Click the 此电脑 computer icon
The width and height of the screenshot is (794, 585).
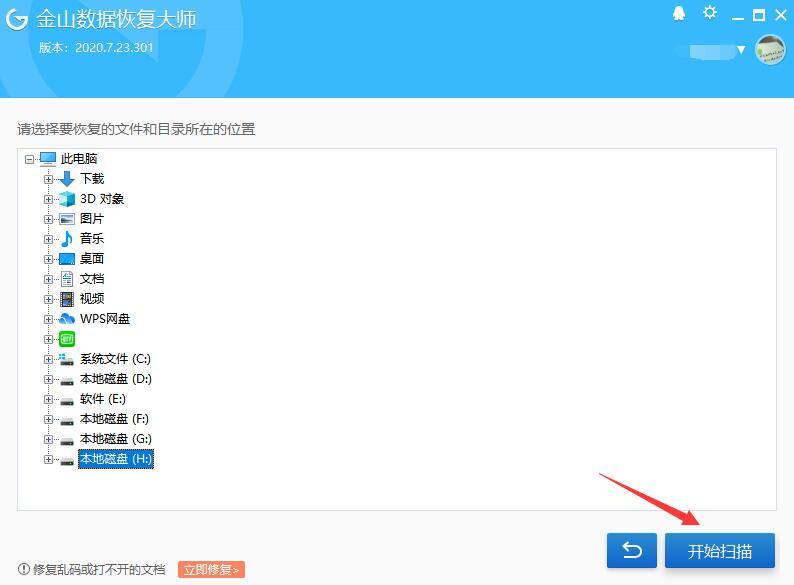click(48, 159)
